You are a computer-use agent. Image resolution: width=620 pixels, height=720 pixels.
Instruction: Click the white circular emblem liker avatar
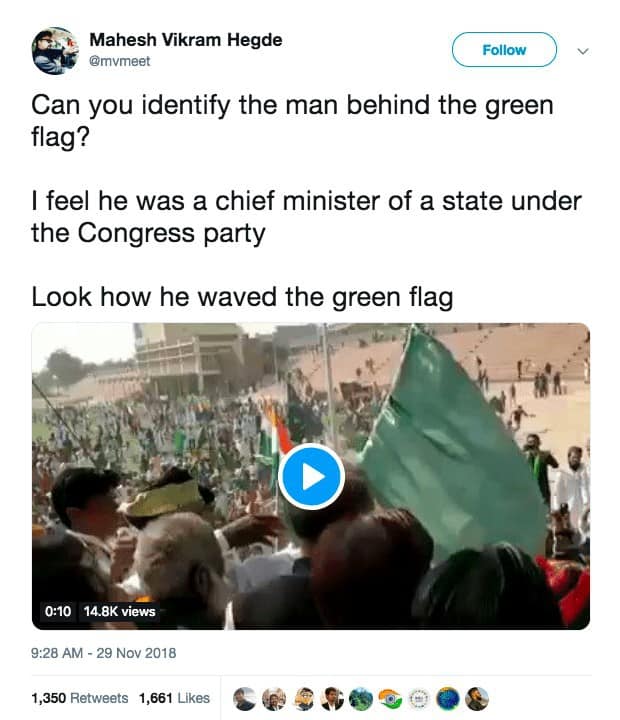click(420, 698)
